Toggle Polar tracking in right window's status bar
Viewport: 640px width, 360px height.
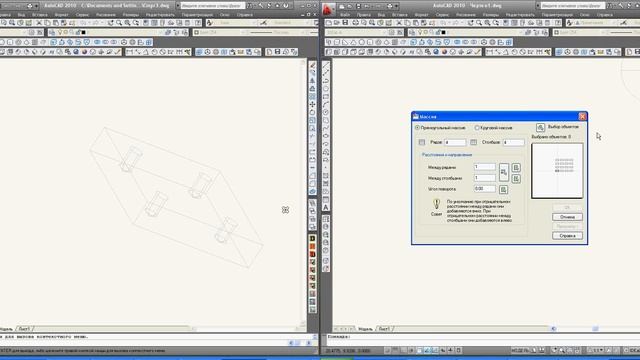[411, 350]
